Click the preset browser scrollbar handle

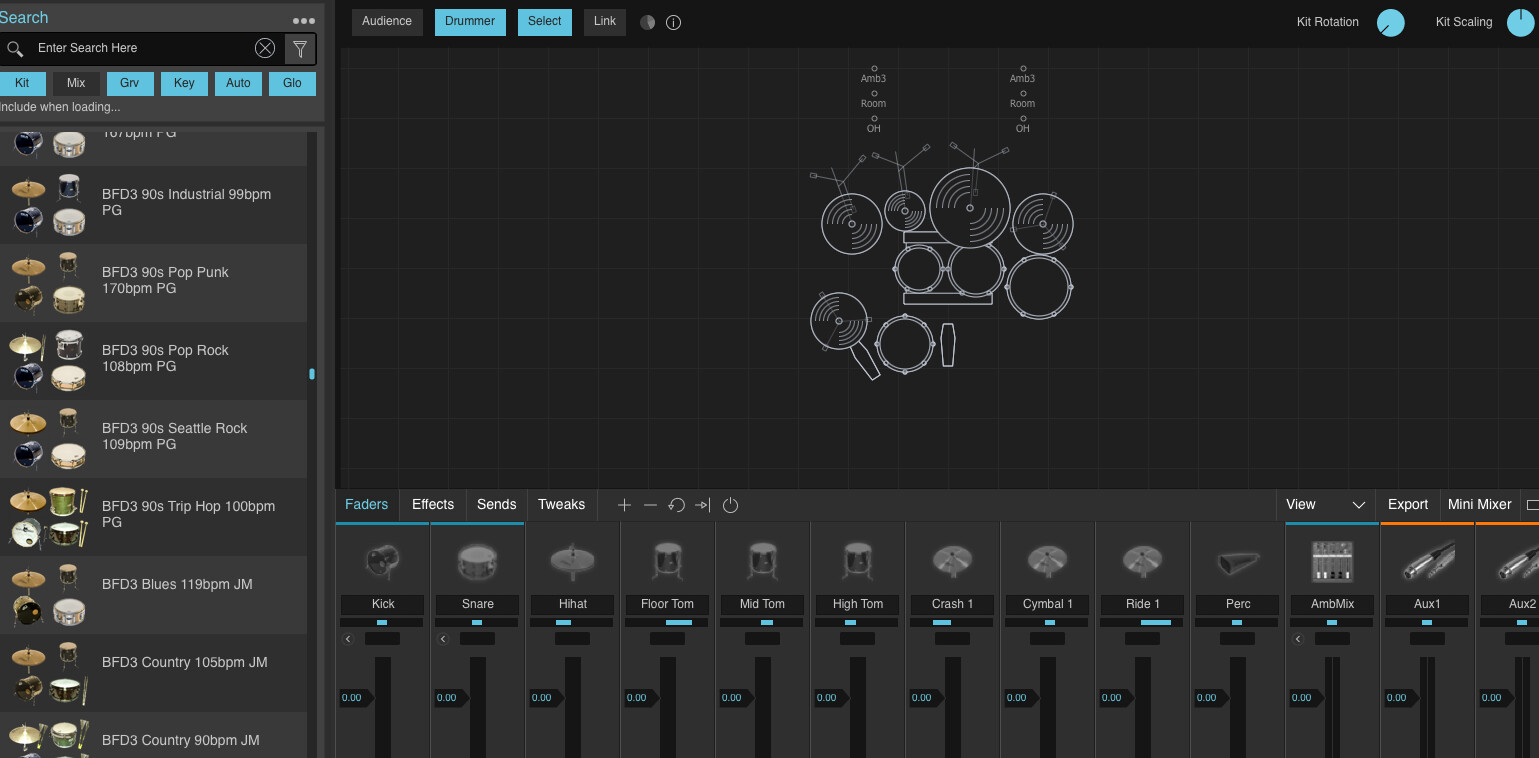coord(312,374)
